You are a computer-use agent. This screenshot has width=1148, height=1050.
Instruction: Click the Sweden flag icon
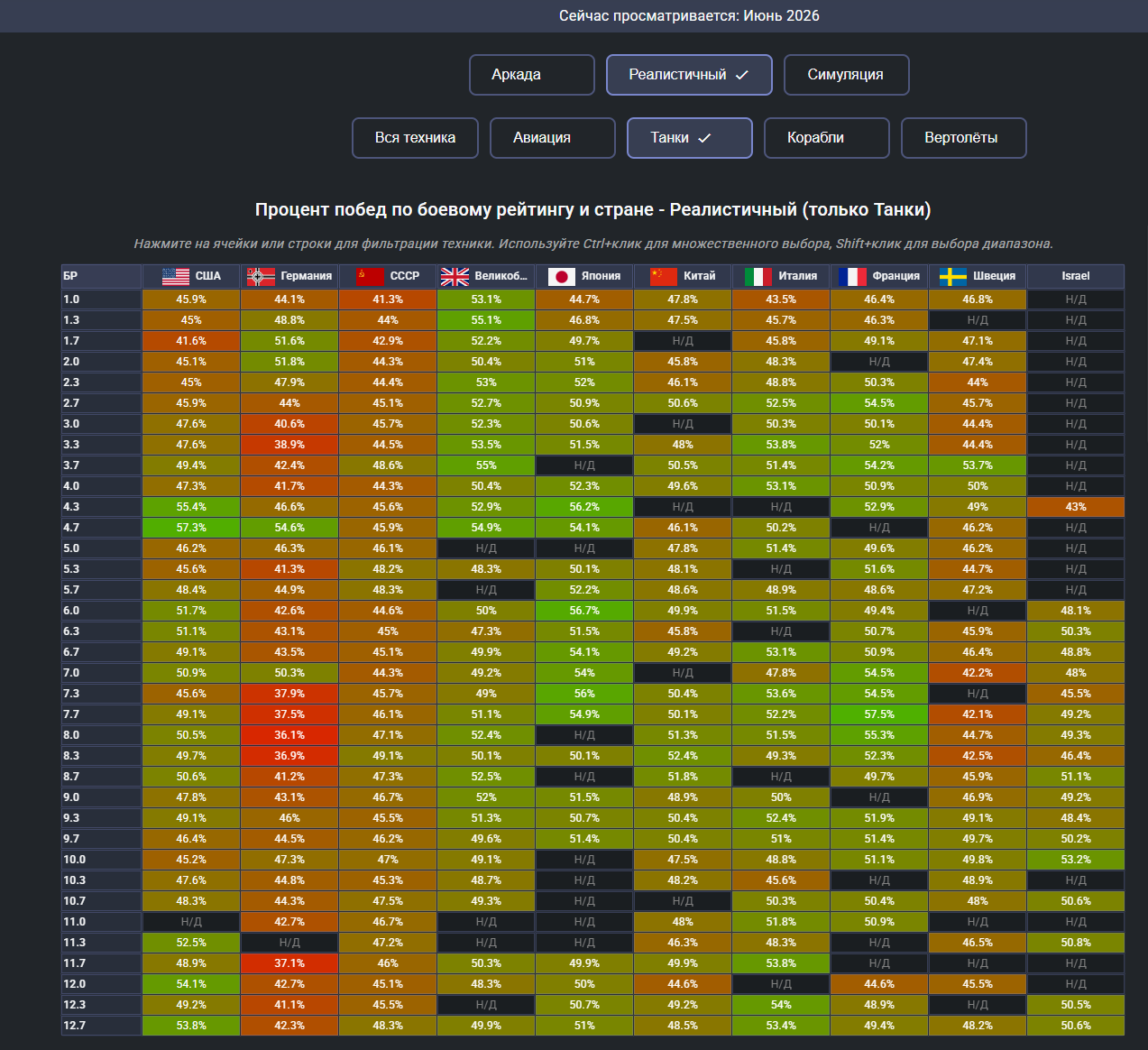click(953, 276)
